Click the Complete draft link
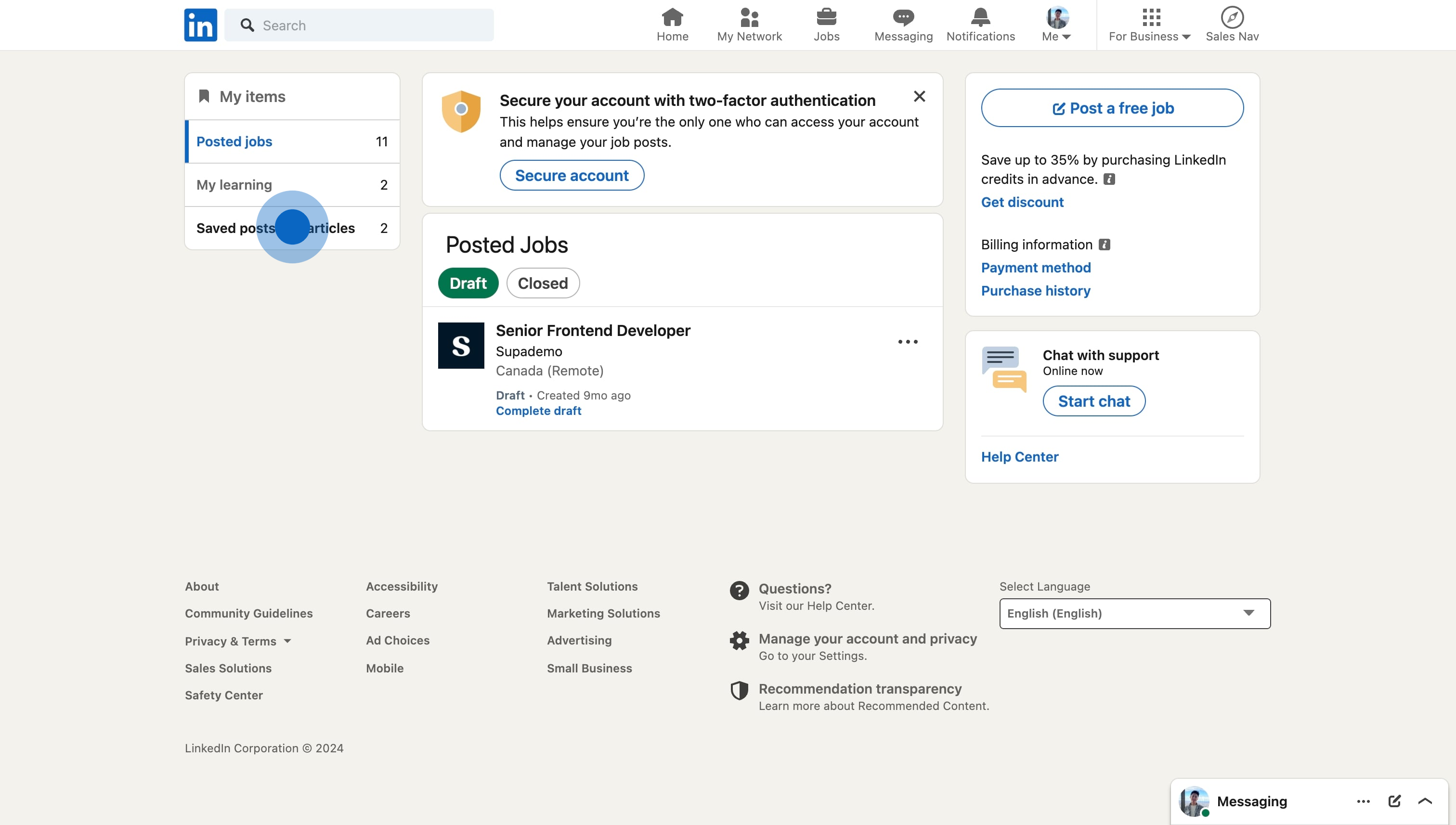 [538, 411]
